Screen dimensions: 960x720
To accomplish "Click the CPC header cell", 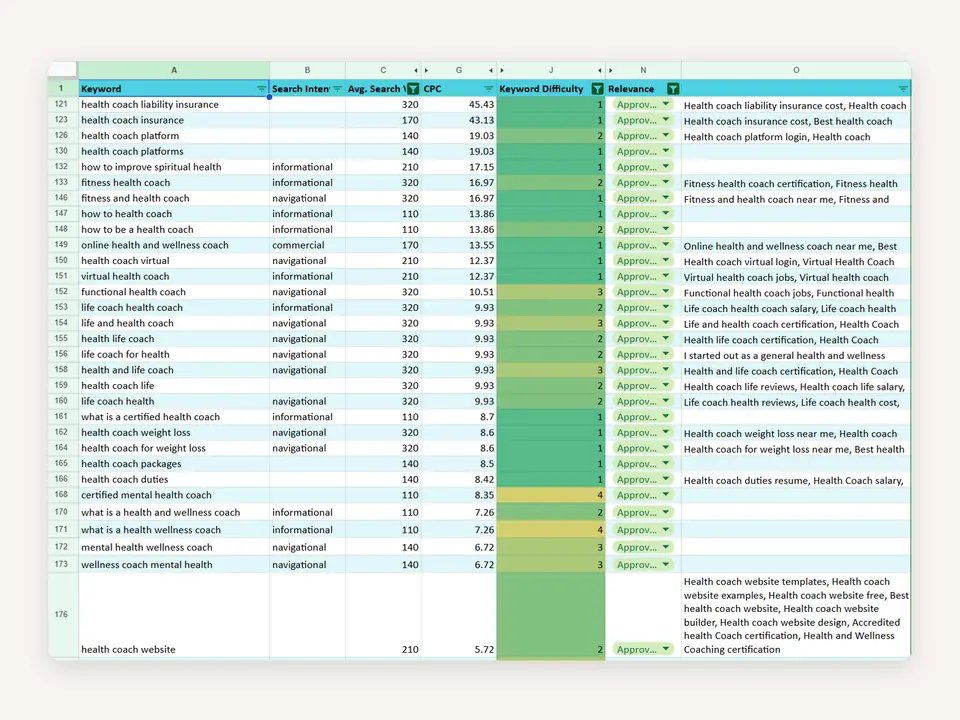I will (459, 89).
